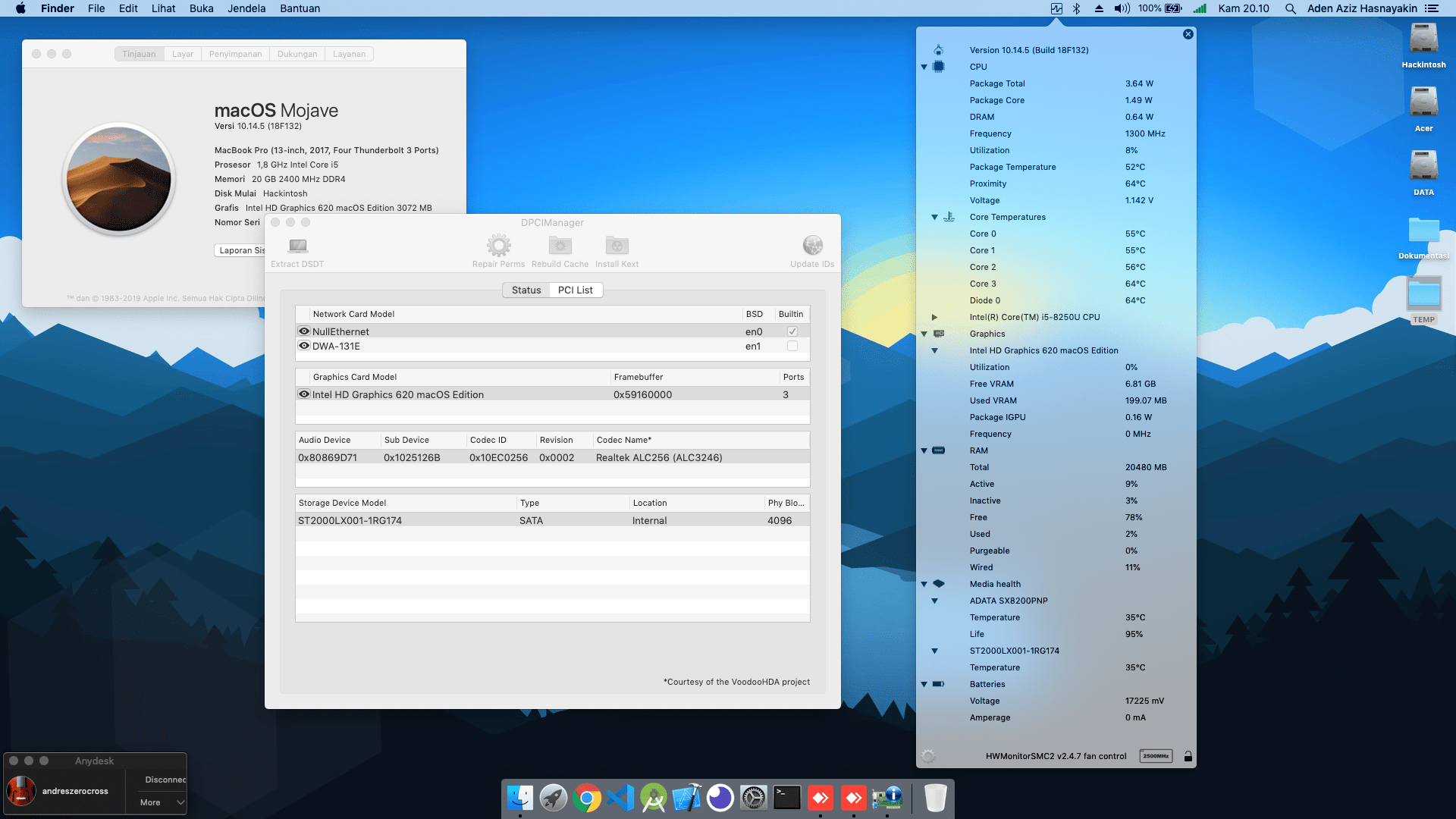Collapse Core Temperatures group
This screenshot has width=1456, height=819.
(934, 217)
